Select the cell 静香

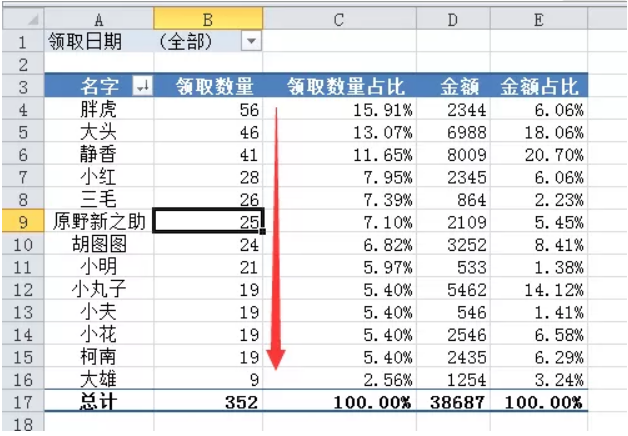click(99, 154)
